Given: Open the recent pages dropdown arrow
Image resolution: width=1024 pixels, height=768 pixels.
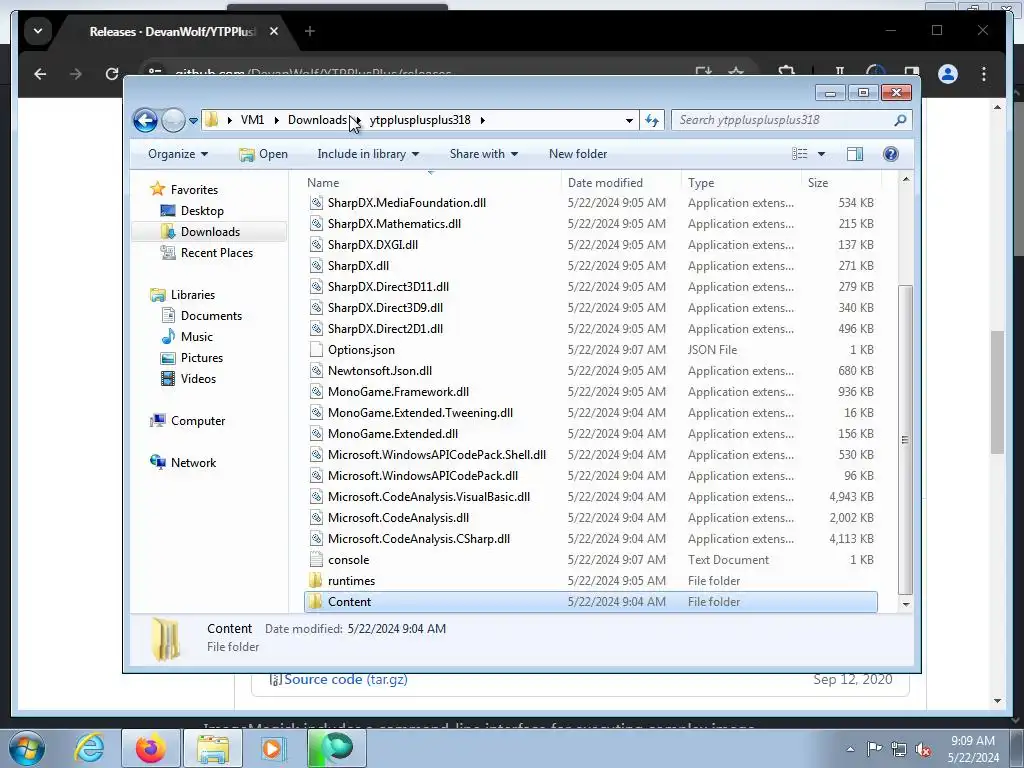Looking at the screenshot, I should coord(193,121).
